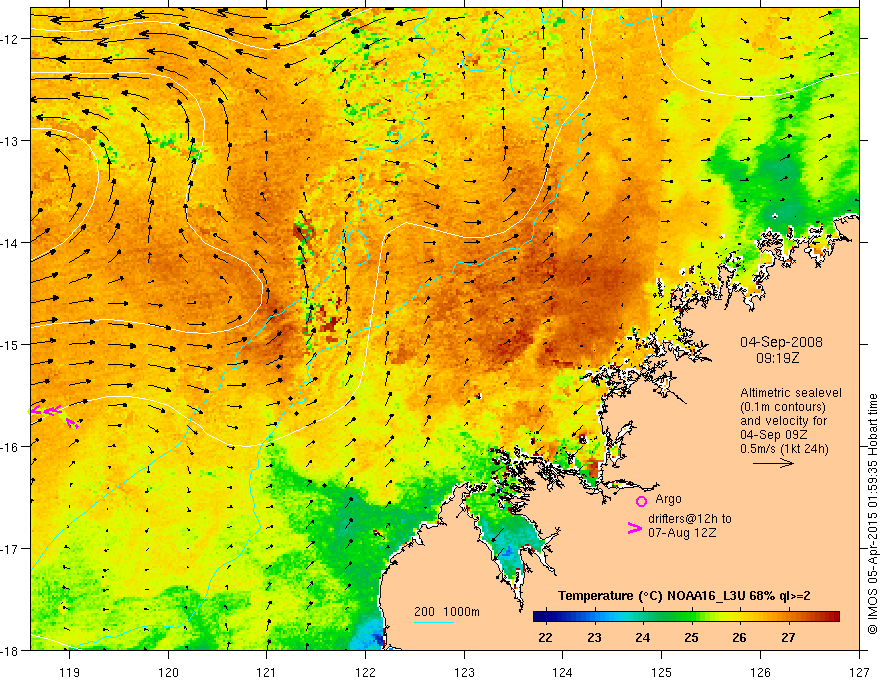The height and width of the screenshot is (680, 880).
Task: Select the time text 09:19Z
Action: click(777, 358)
